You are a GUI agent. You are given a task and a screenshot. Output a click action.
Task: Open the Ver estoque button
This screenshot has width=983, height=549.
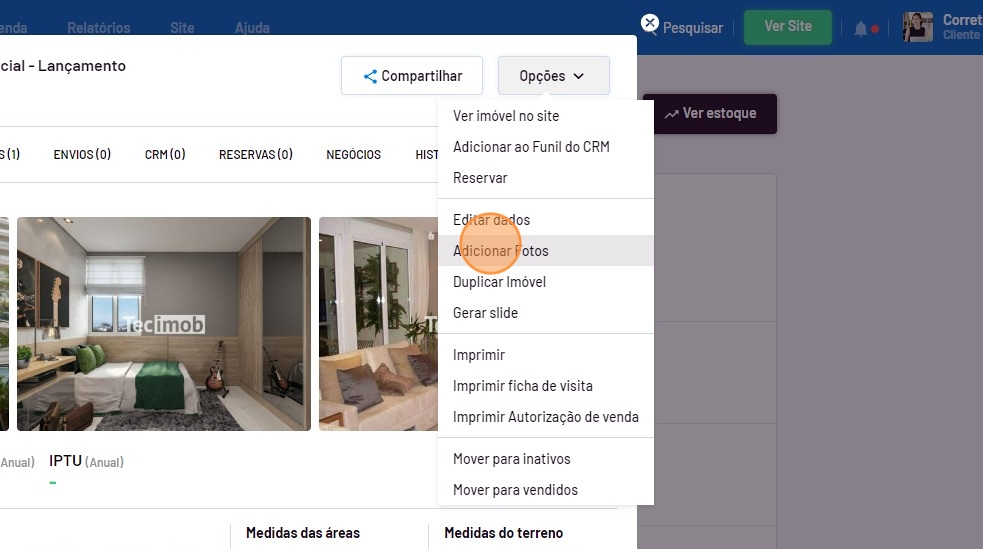(709, 114)
